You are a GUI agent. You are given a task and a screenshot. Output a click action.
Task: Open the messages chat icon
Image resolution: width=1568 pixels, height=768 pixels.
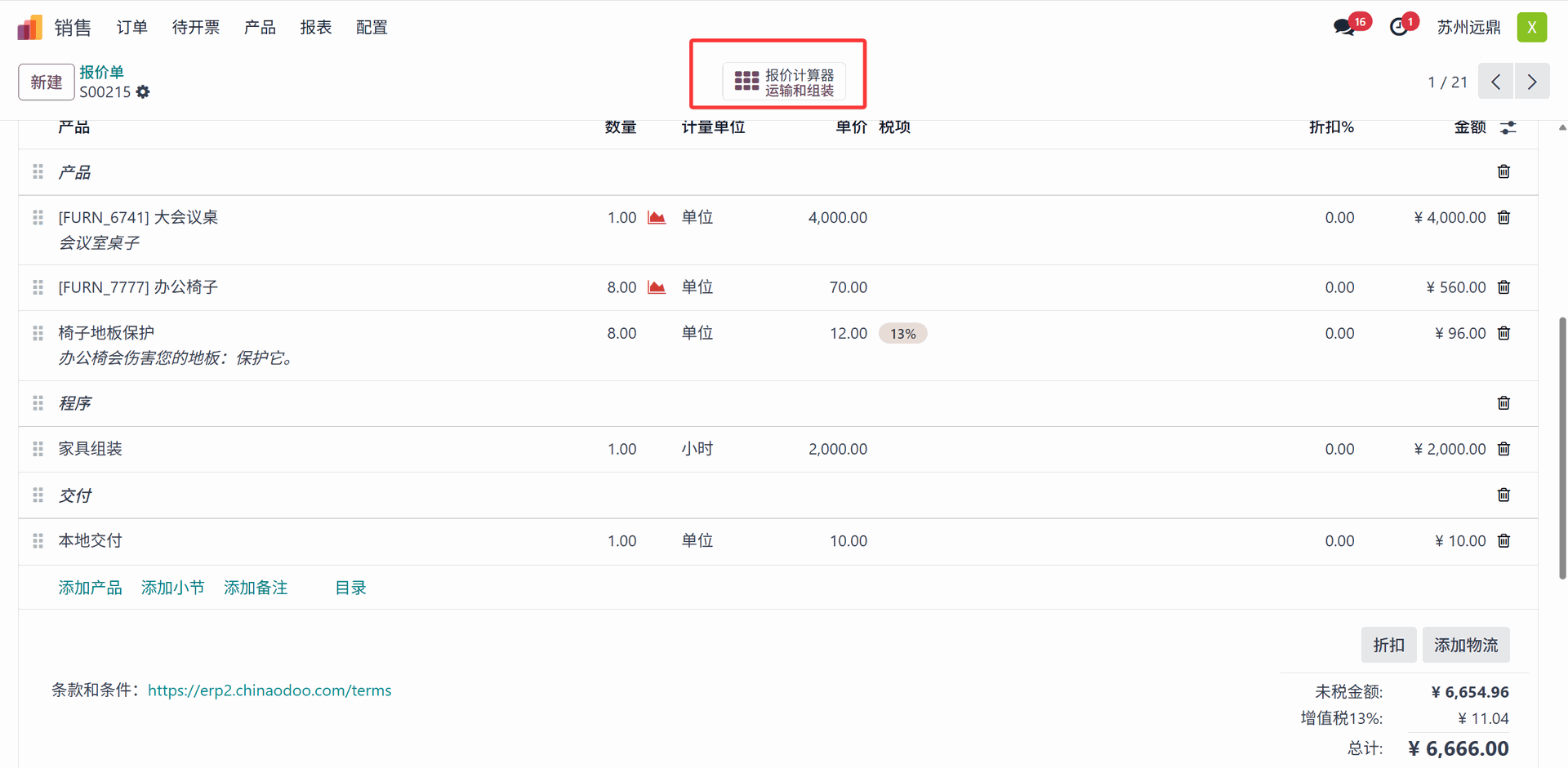coord(1343,28)
